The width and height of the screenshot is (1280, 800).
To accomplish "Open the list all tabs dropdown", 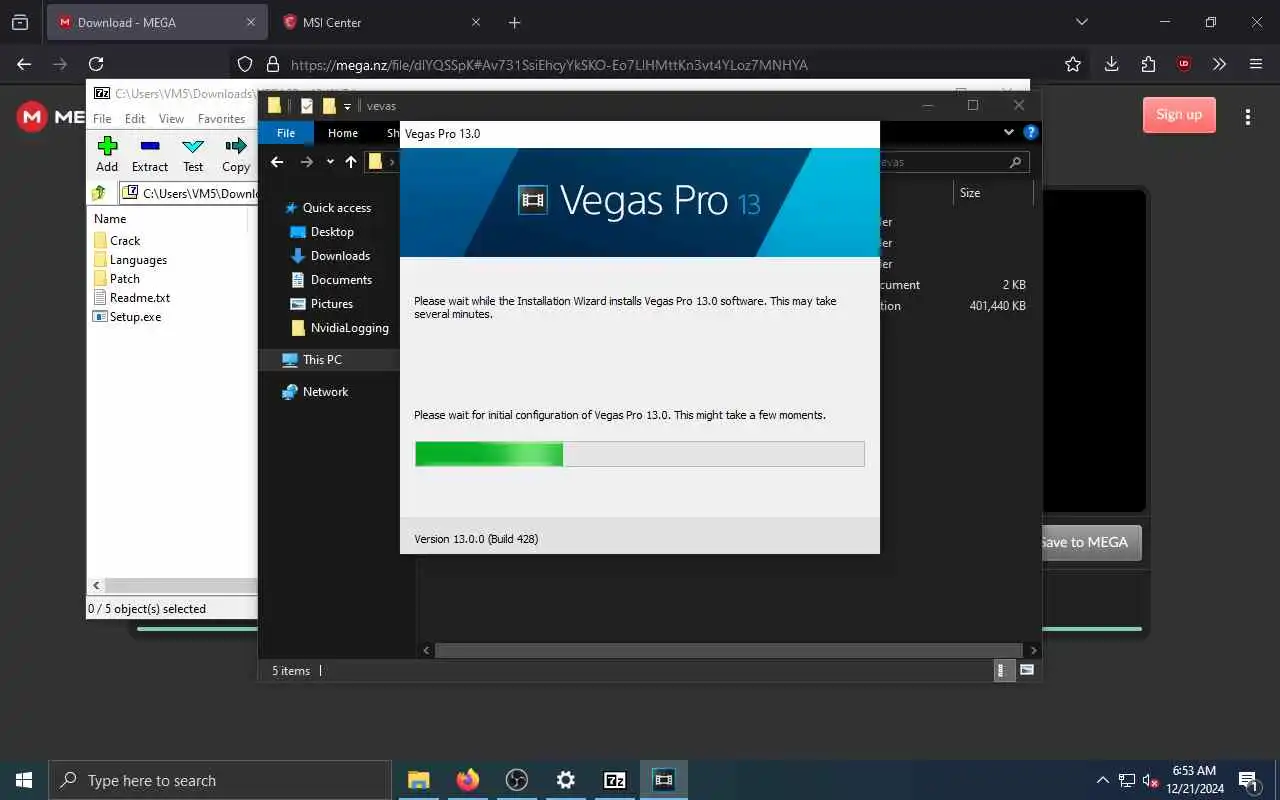I will point(1081,22).
